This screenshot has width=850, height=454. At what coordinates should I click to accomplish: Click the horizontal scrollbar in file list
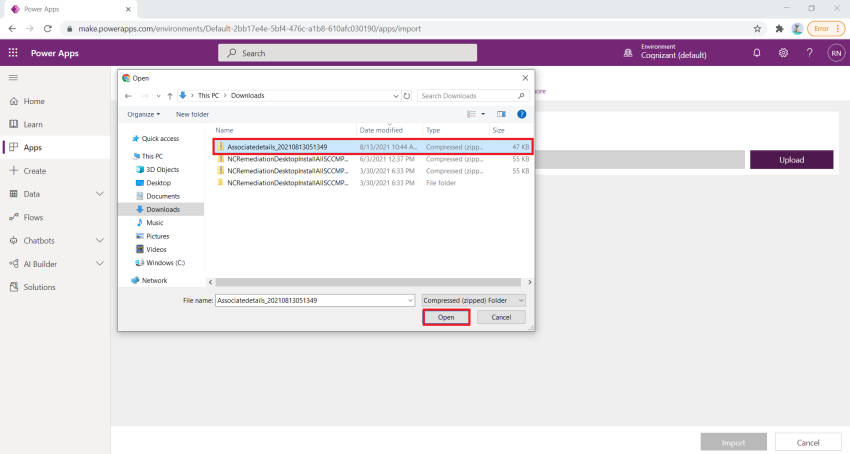coord(368,282)
